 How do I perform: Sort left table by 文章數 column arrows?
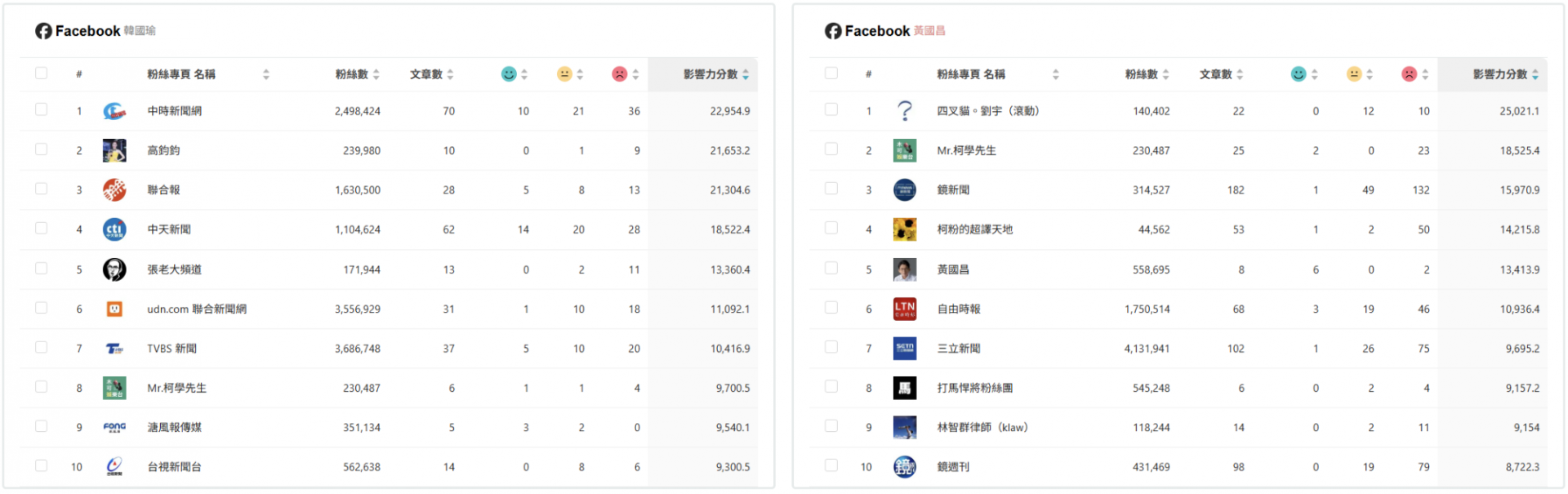tap(450, 74)
